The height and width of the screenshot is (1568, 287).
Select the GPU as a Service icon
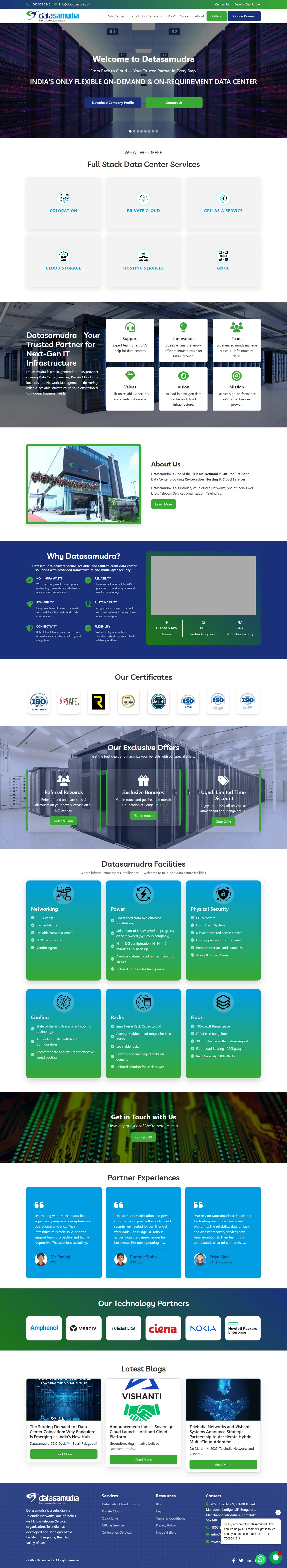pos(223,198)
